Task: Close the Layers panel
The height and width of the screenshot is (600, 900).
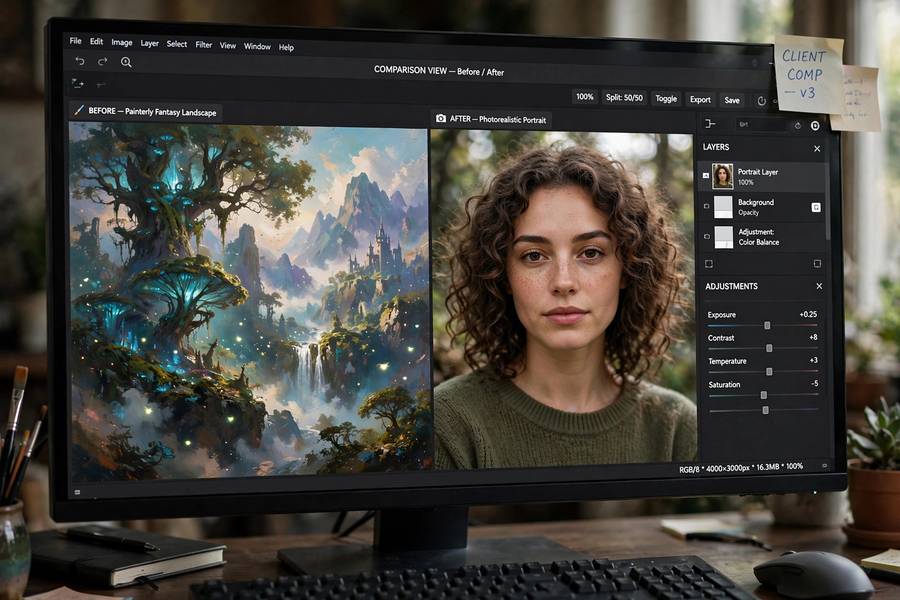Action: tap(817, 149)
